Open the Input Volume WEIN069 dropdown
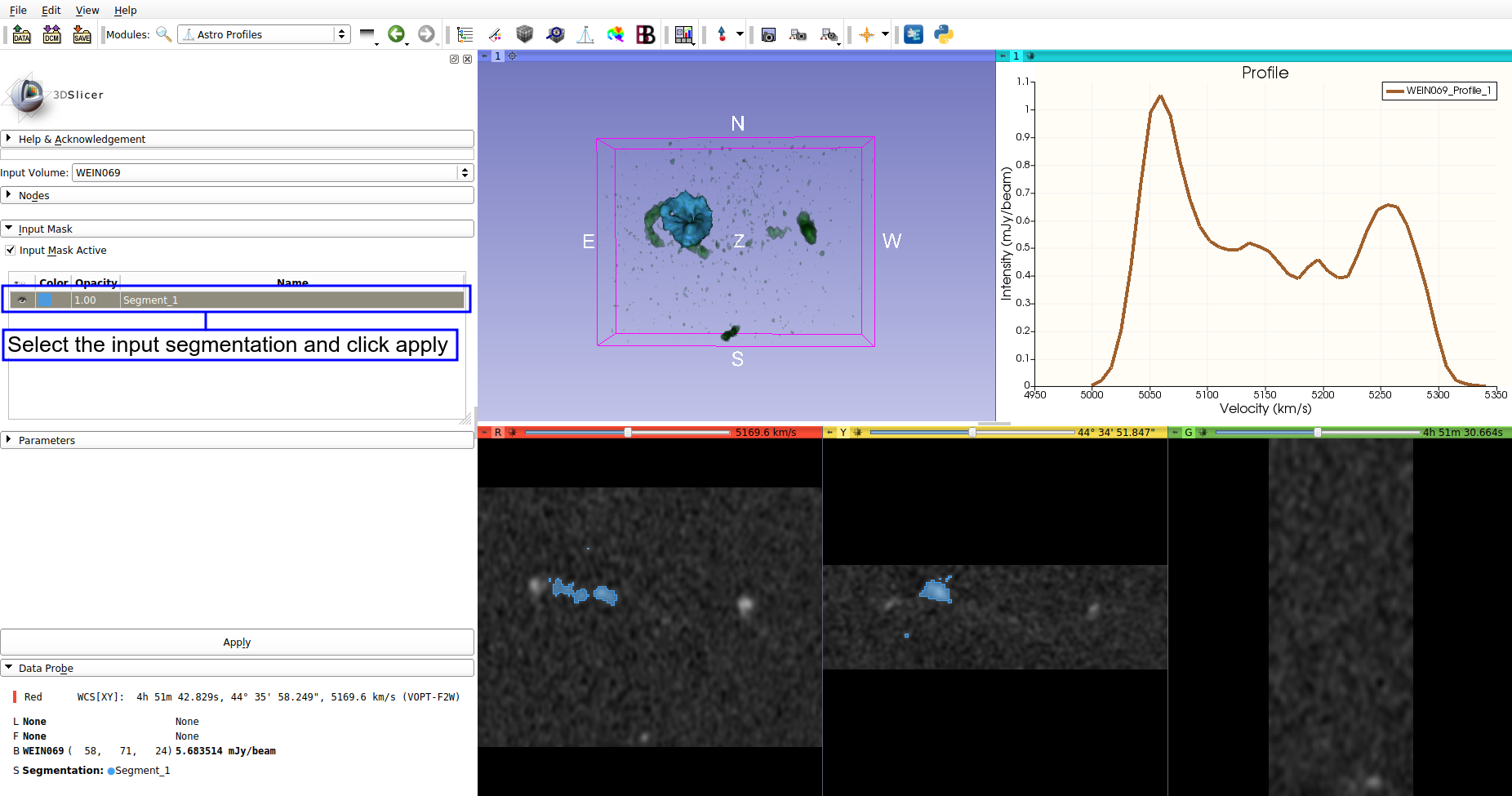The height and width of the screenshot is (796, 1512). point(273,173)
